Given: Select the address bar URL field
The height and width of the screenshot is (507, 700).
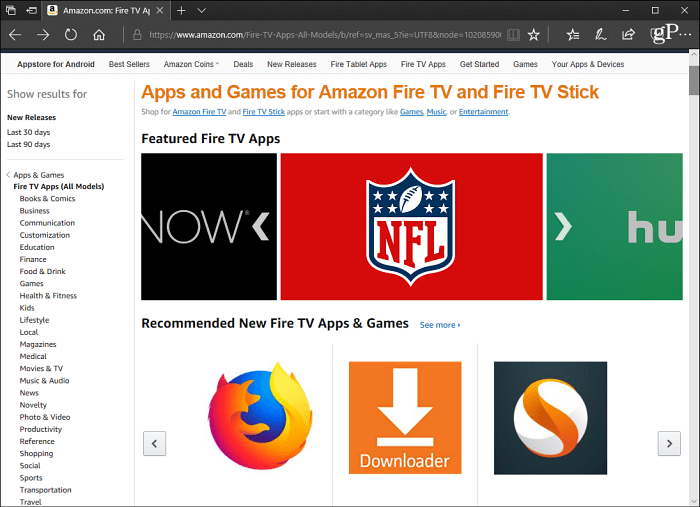Looking at the screenshot, I should pos(325,35).
